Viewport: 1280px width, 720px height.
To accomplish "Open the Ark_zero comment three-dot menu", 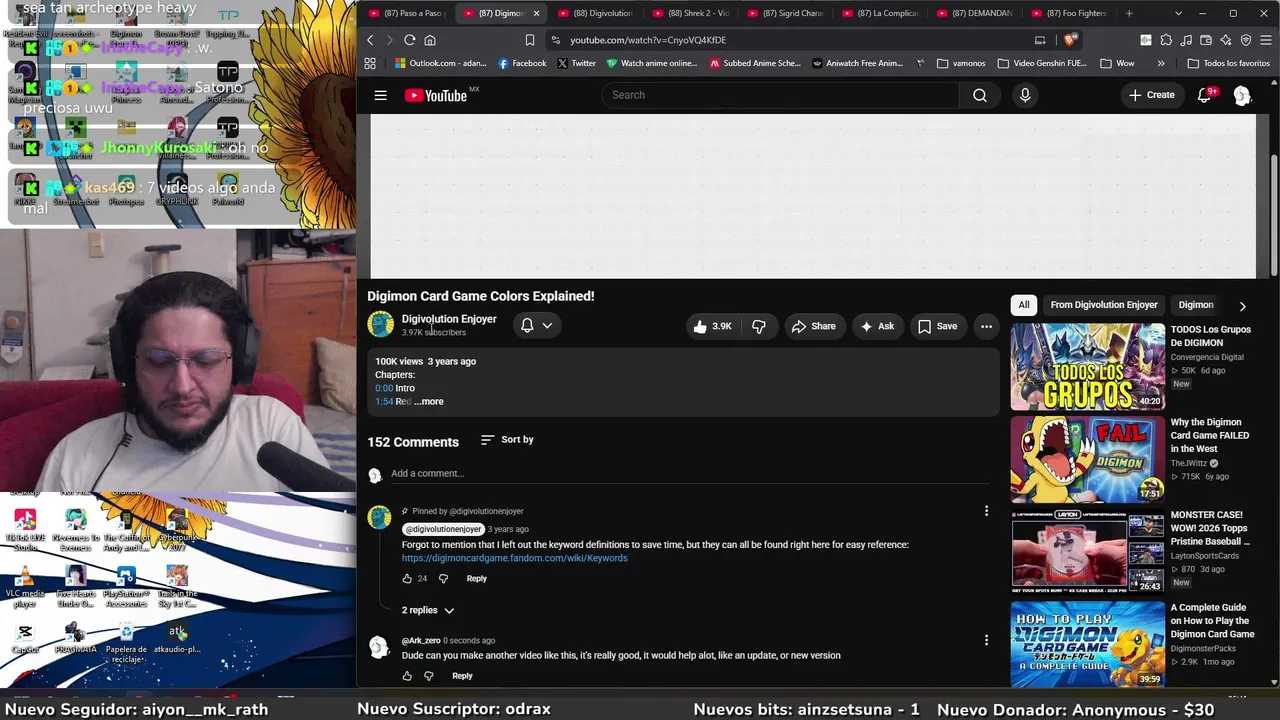I will click(986, 640).
